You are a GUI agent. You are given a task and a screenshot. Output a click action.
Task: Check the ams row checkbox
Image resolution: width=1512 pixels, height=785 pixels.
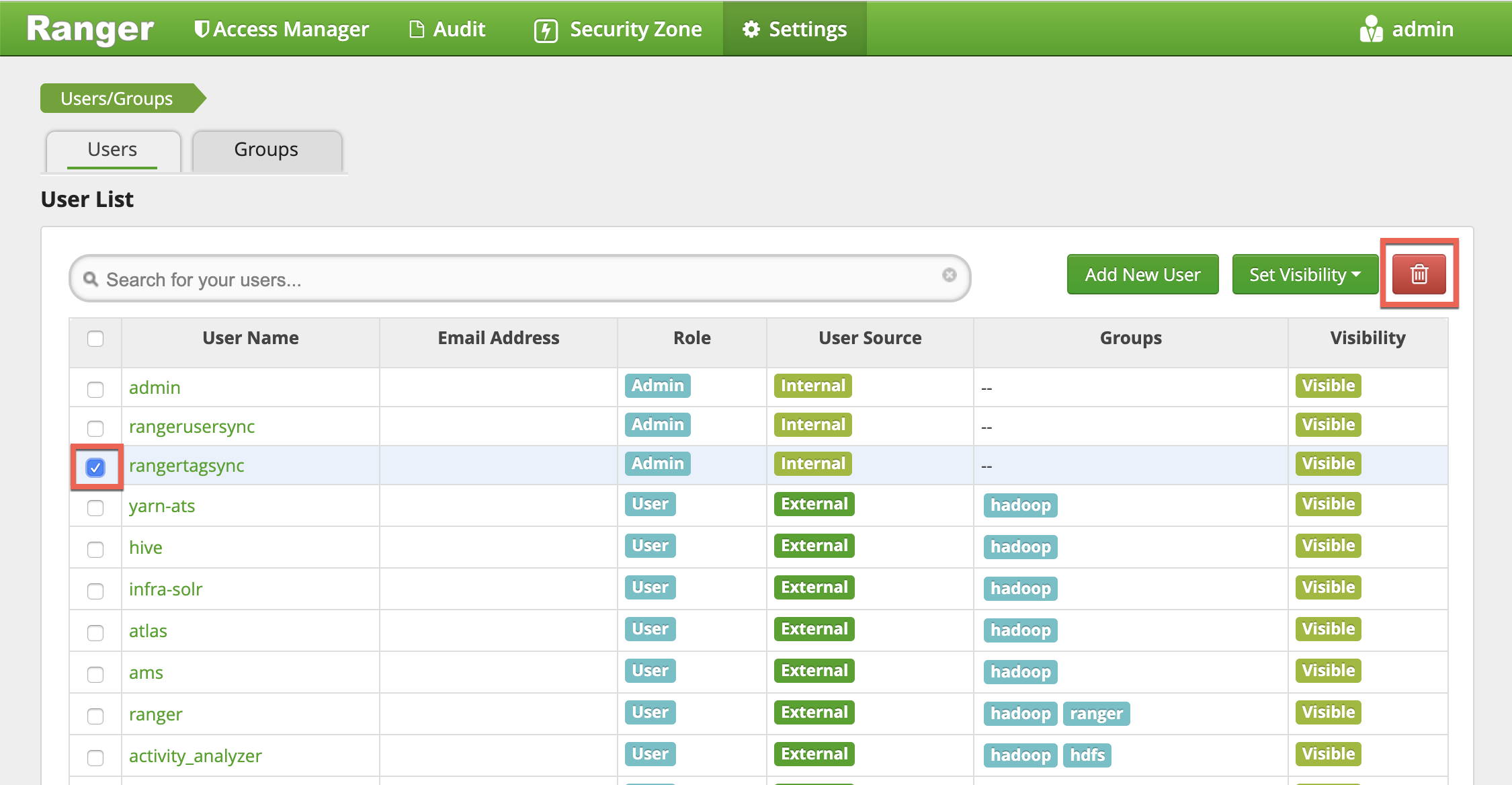coord(95,675)
